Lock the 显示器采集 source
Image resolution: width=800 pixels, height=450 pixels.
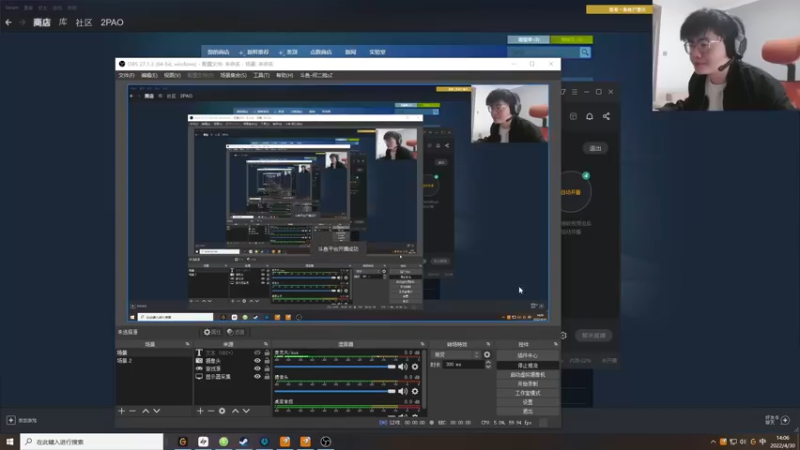click(267, 377)
